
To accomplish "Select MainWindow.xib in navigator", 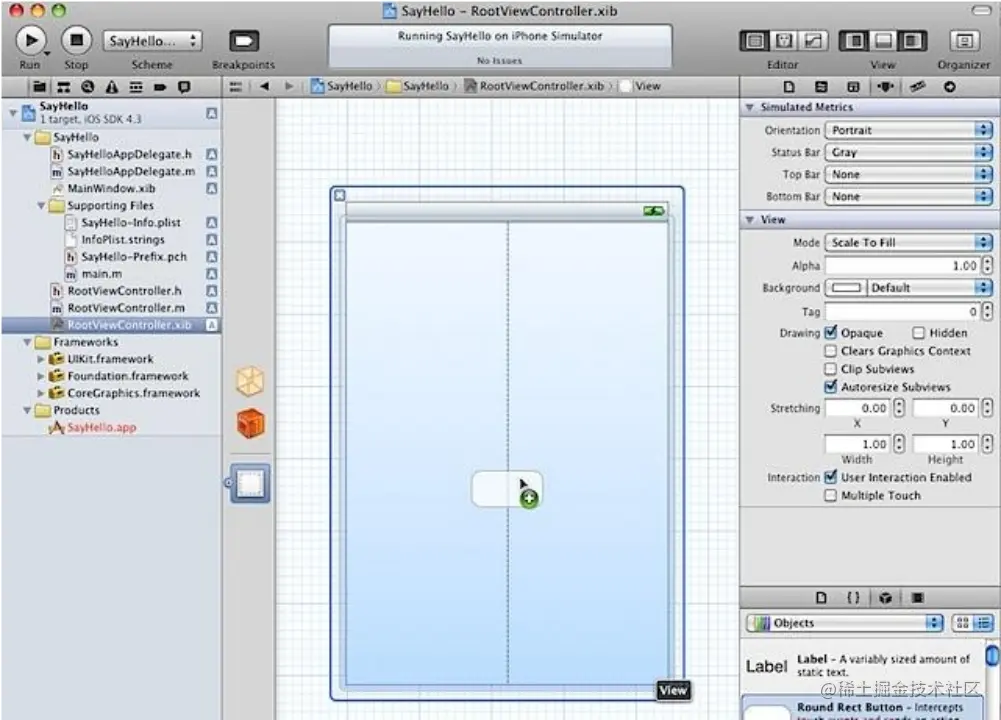I will coord(111,188).
